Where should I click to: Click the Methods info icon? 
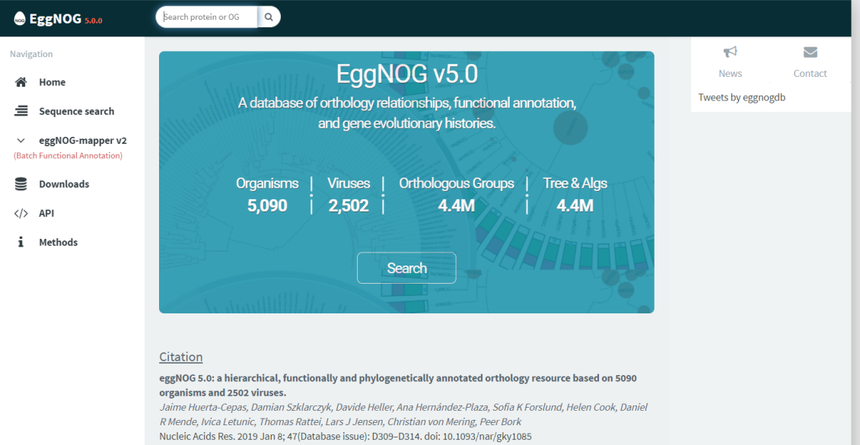pyautogui.click(x=21, y=243)
